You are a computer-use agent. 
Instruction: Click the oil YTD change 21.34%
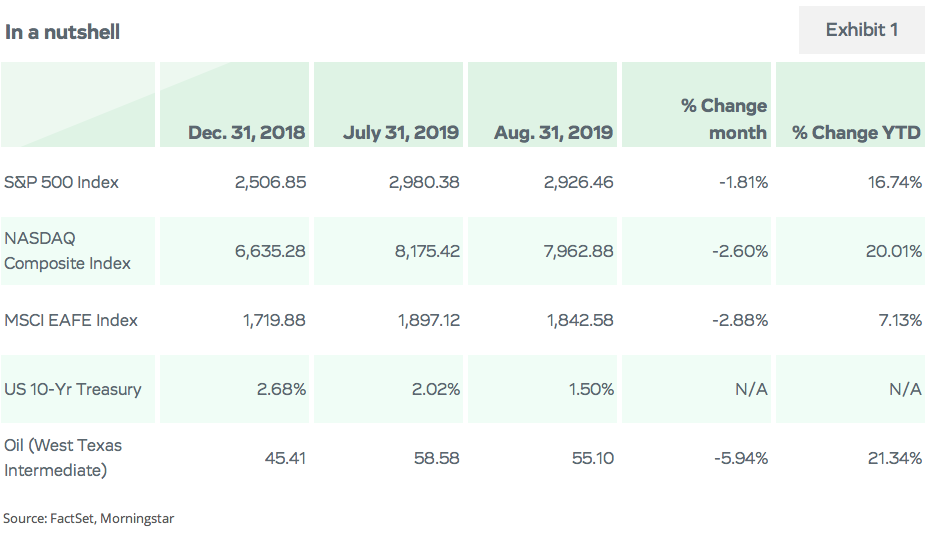pos(895,458)
